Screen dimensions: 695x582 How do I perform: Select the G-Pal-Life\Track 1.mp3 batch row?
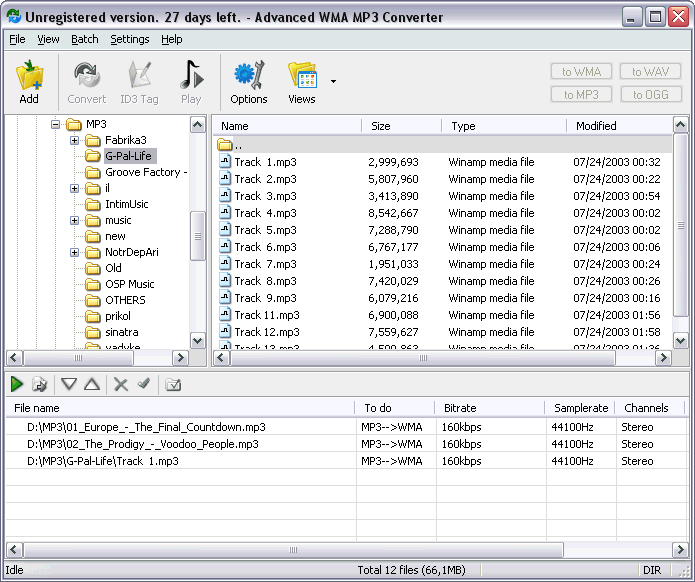pos(346,461)
